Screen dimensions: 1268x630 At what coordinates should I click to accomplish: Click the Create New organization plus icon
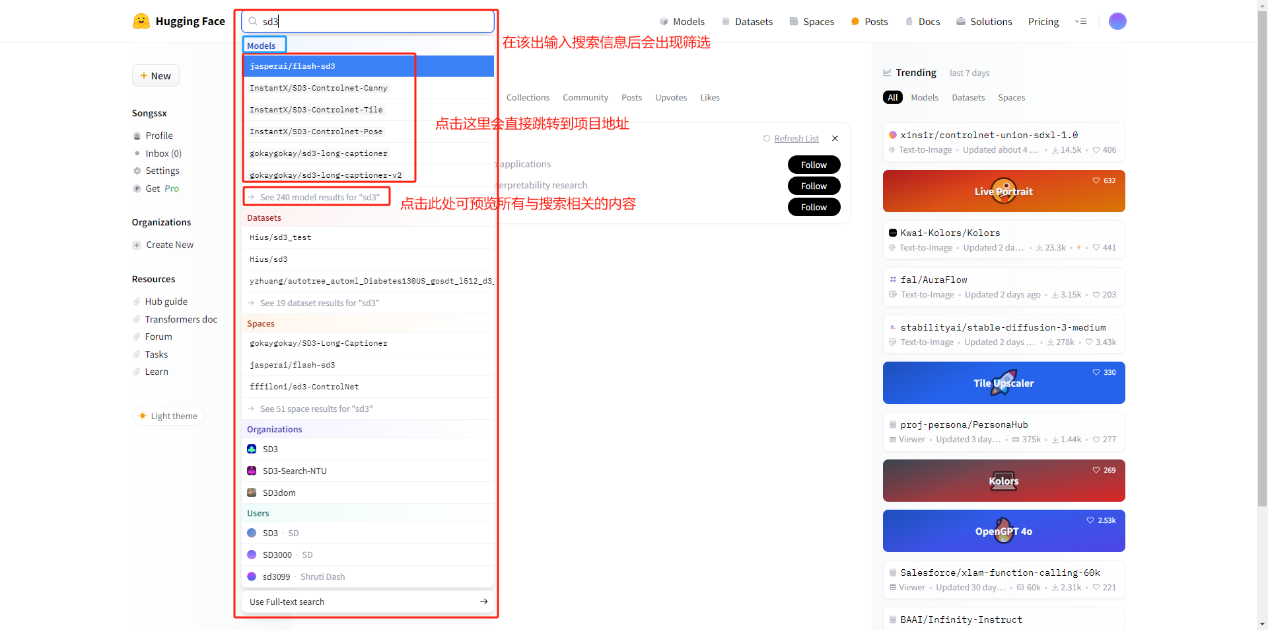coord(137,245)
